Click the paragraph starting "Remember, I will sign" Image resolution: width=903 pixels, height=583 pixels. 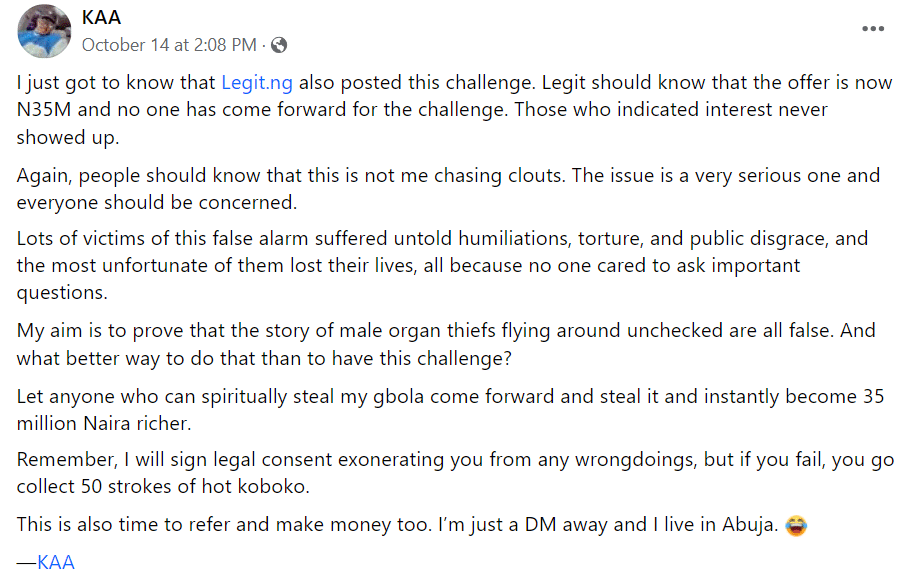448,474
